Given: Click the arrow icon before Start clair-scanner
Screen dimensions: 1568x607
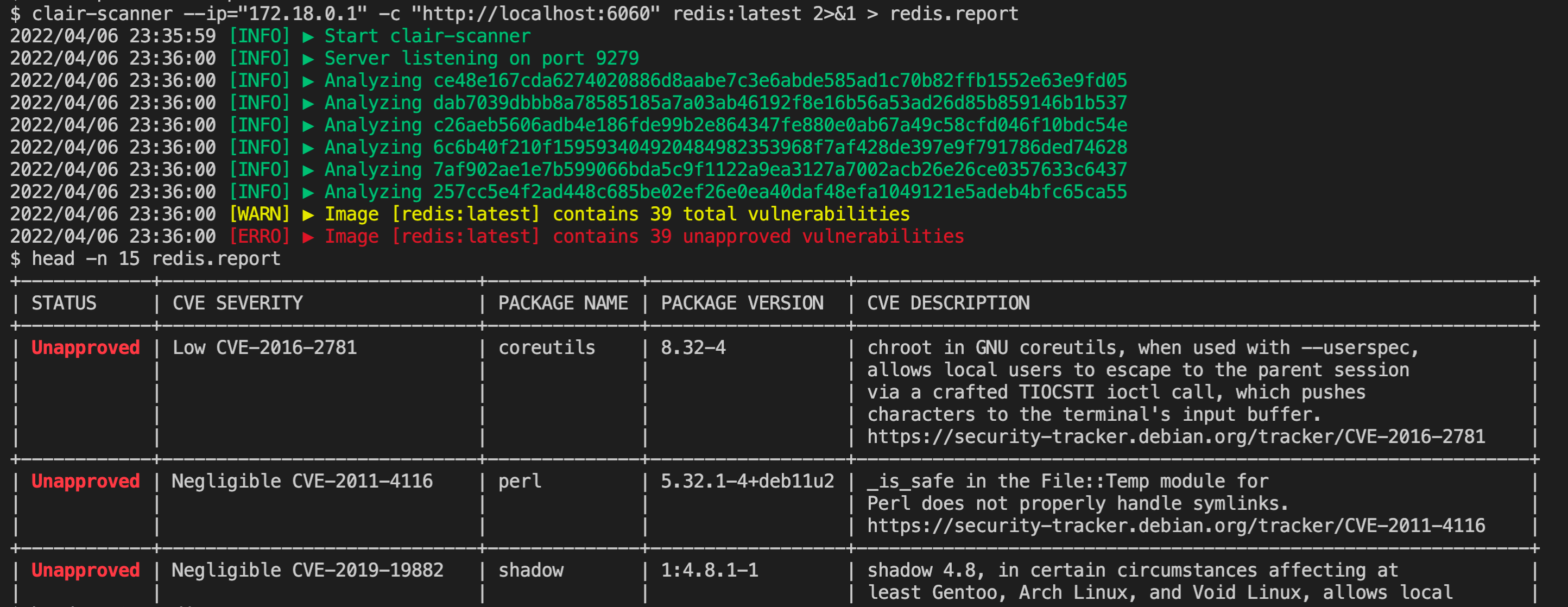Looking at the screenshot, I should point(308,36).
